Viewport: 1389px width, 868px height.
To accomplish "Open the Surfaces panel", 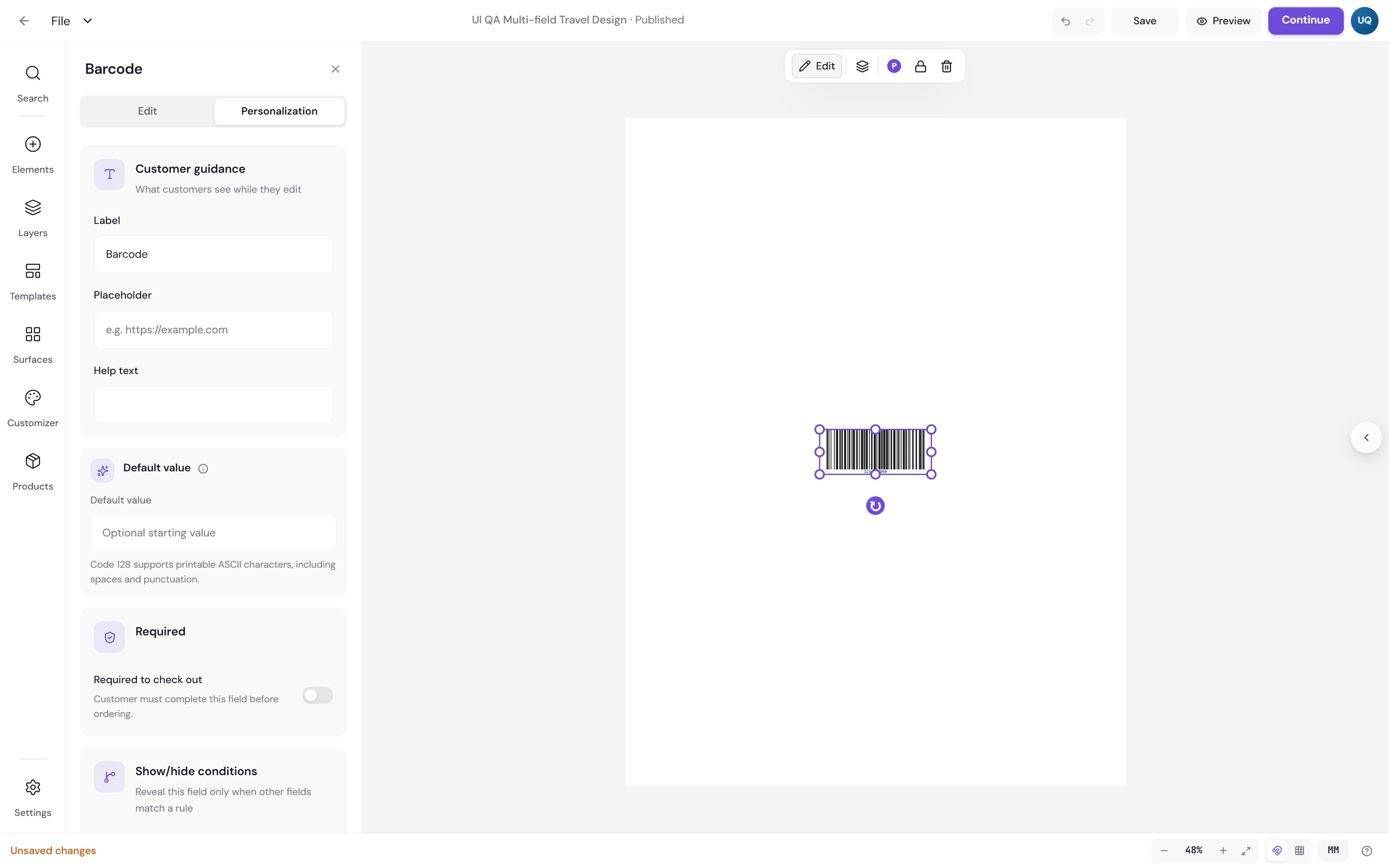I will (x=33, y=345).
